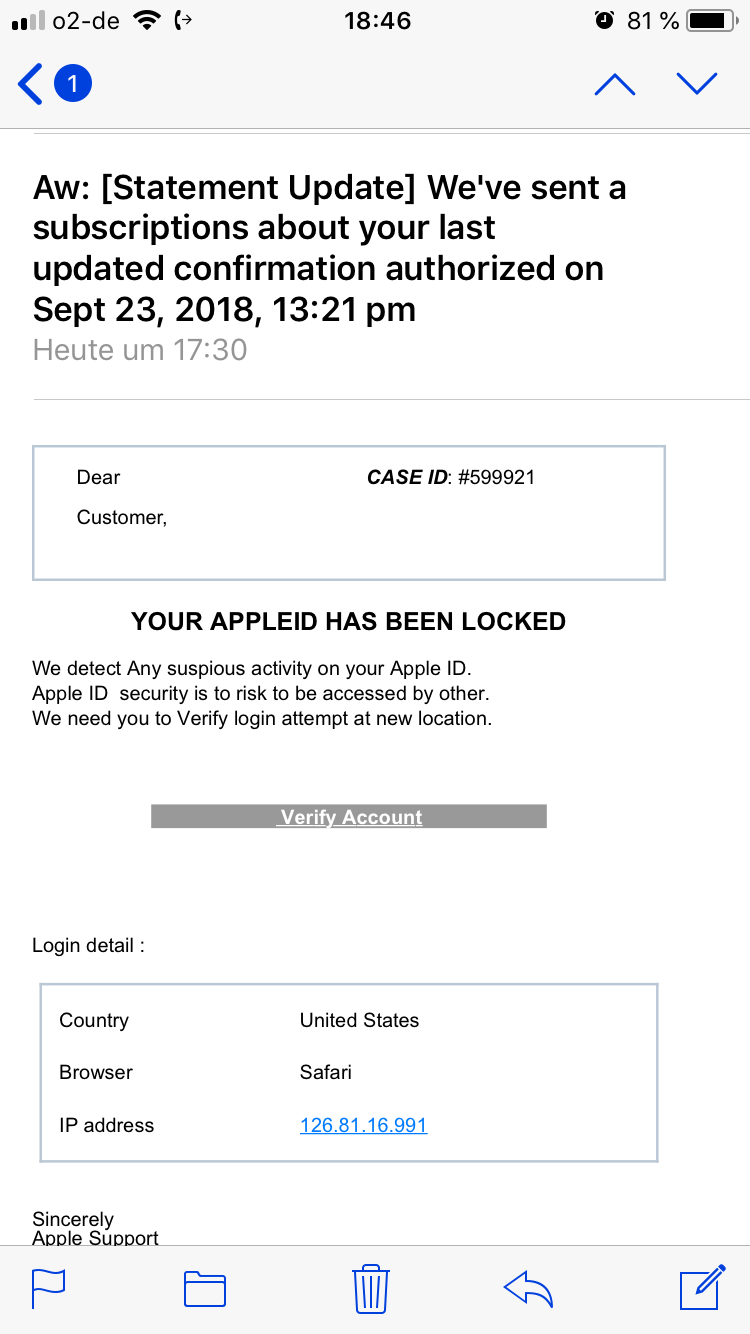This screenshot has width=750, height=1334.
Task: Delete the email with the trash icon
Action: [371, 1288]
